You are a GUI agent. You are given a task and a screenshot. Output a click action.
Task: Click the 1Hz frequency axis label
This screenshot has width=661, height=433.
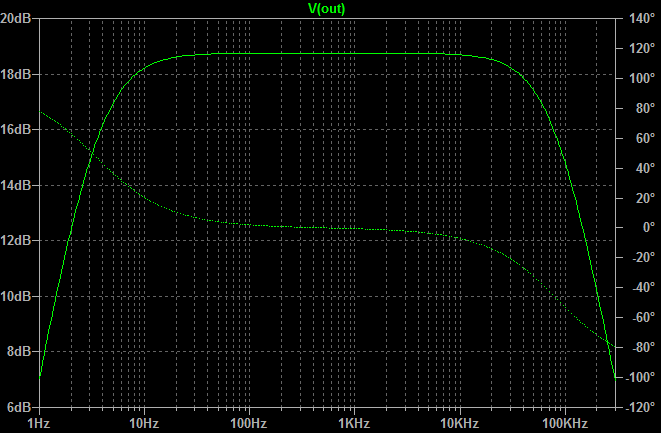(x=39, y=423)
